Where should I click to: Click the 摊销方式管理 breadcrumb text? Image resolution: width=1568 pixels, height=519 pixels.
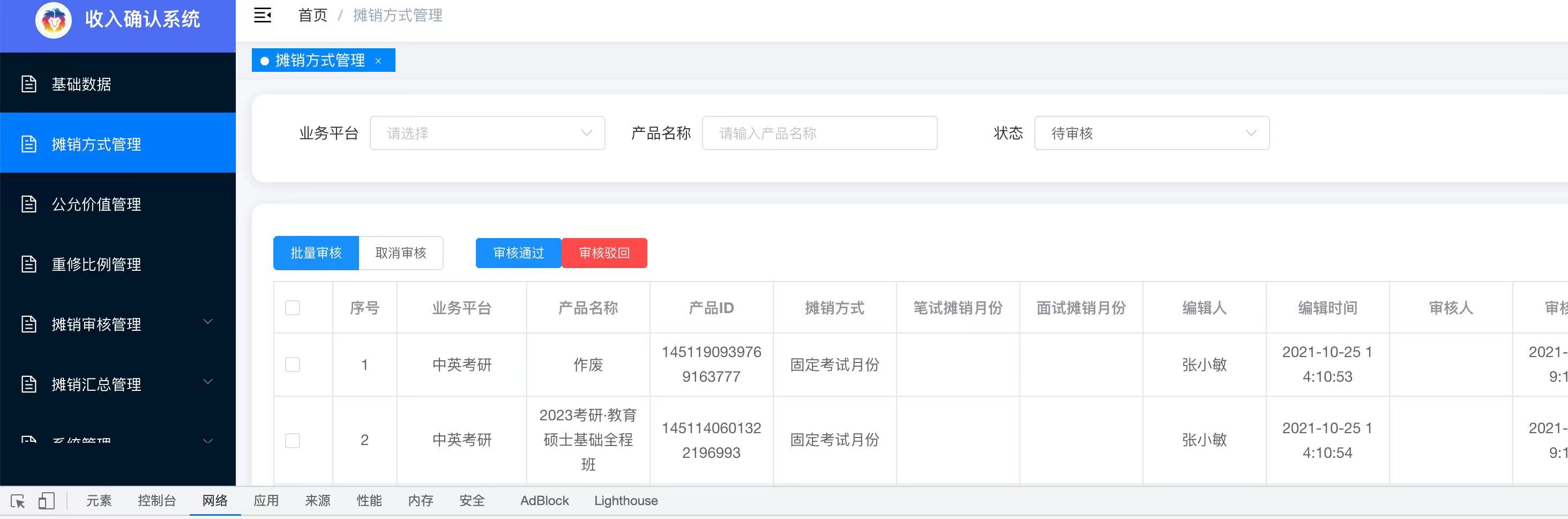tap(398, 15)
